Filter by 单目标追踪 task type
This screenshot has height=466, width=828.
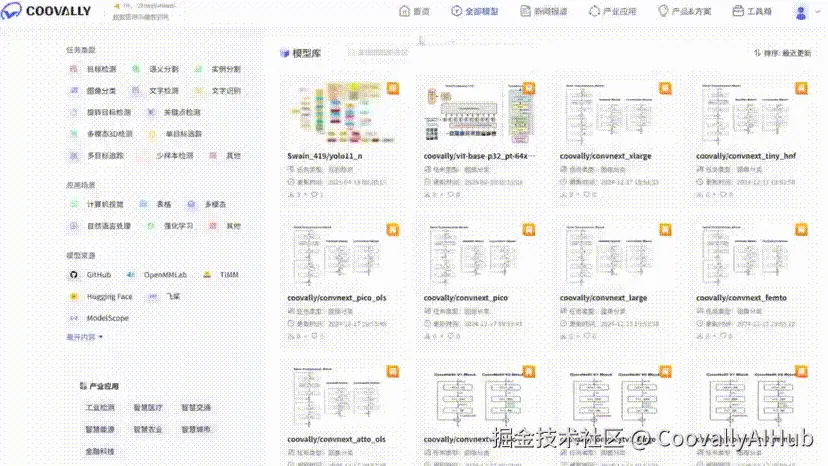pos(175,134)
